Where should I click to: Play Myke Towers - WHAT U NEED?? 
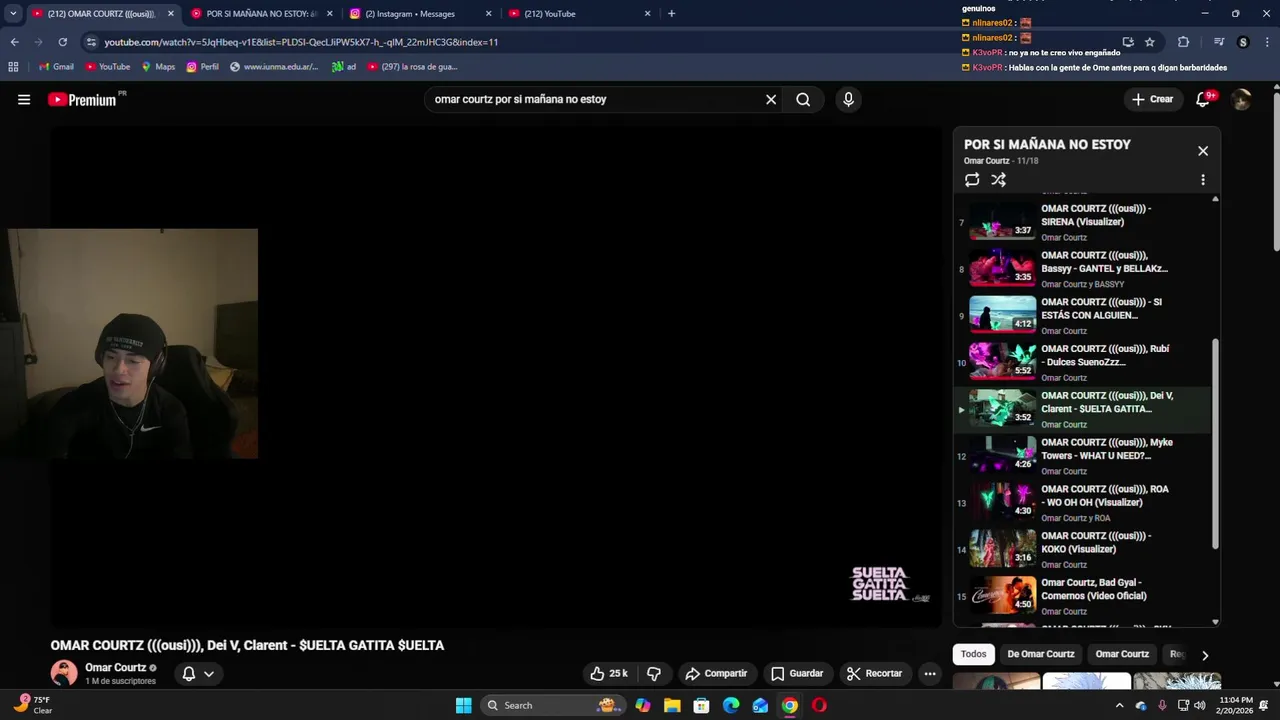click(1084, 456)
